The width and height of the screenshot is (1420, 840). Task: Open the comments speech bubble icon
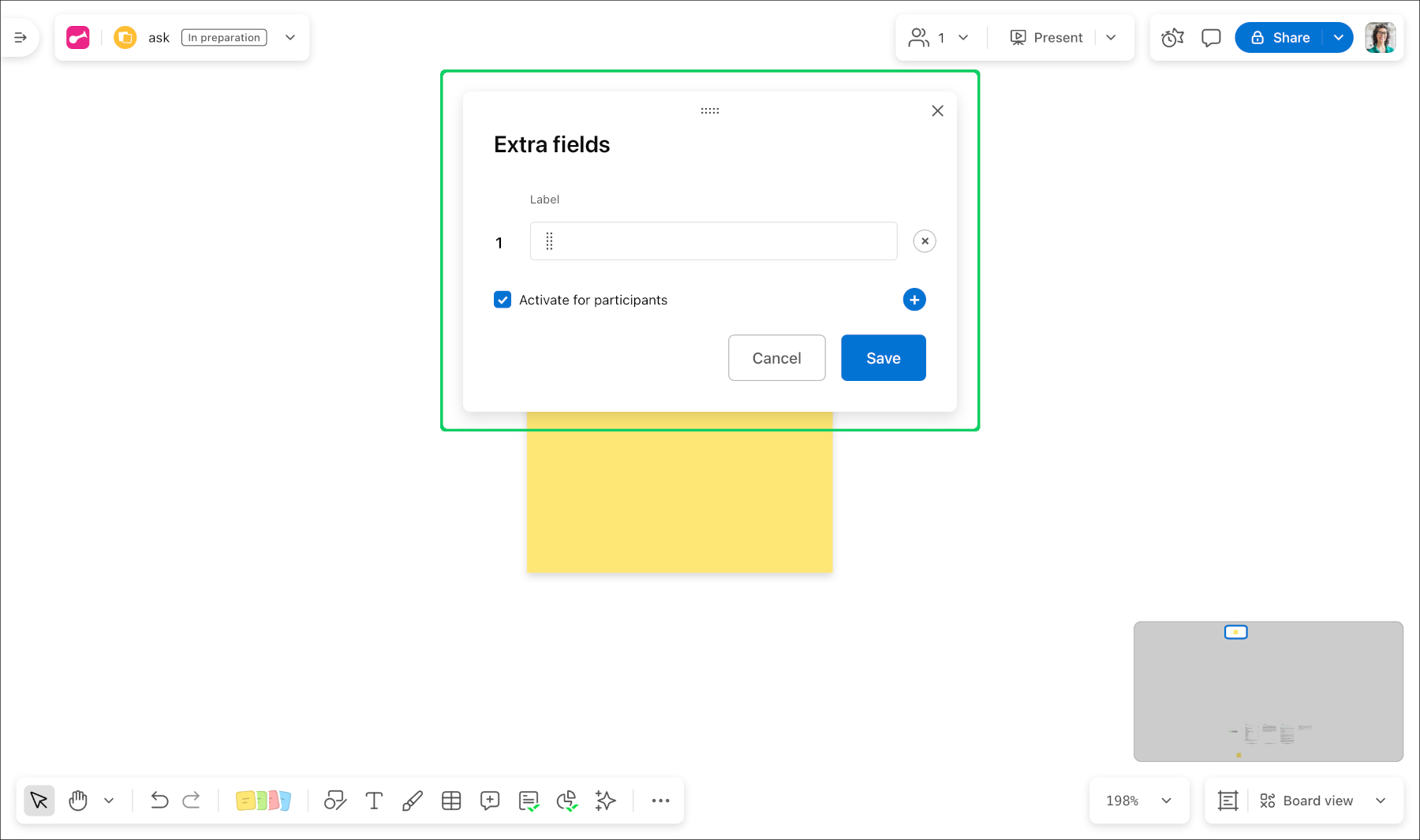click(x=1211, y=38)
